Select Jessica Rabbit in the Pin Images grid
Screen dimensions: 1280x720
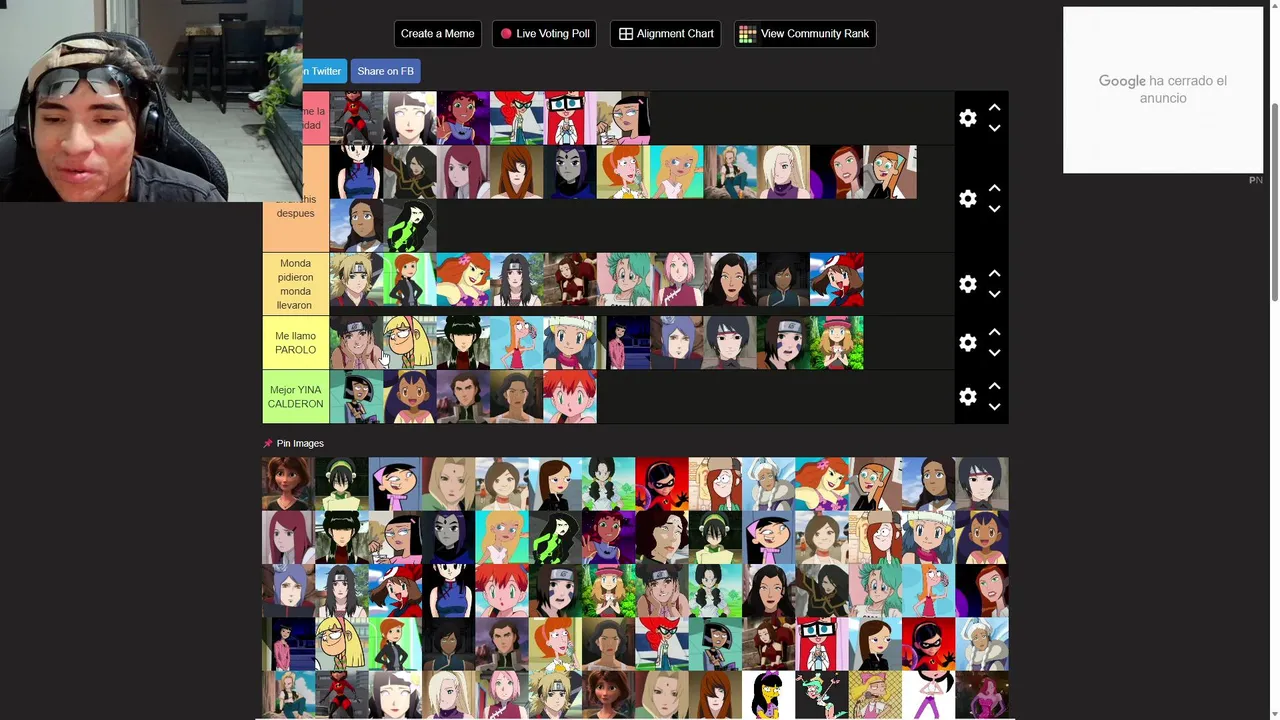click(x=981, y=696)
